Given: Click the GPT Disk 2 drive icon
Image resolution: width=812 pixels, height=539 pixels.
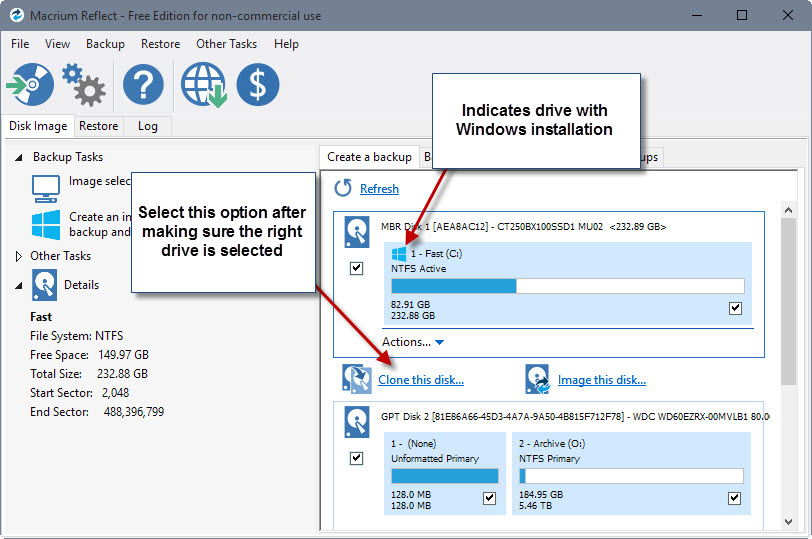Looking at the screenshot, I should [357, 422].
